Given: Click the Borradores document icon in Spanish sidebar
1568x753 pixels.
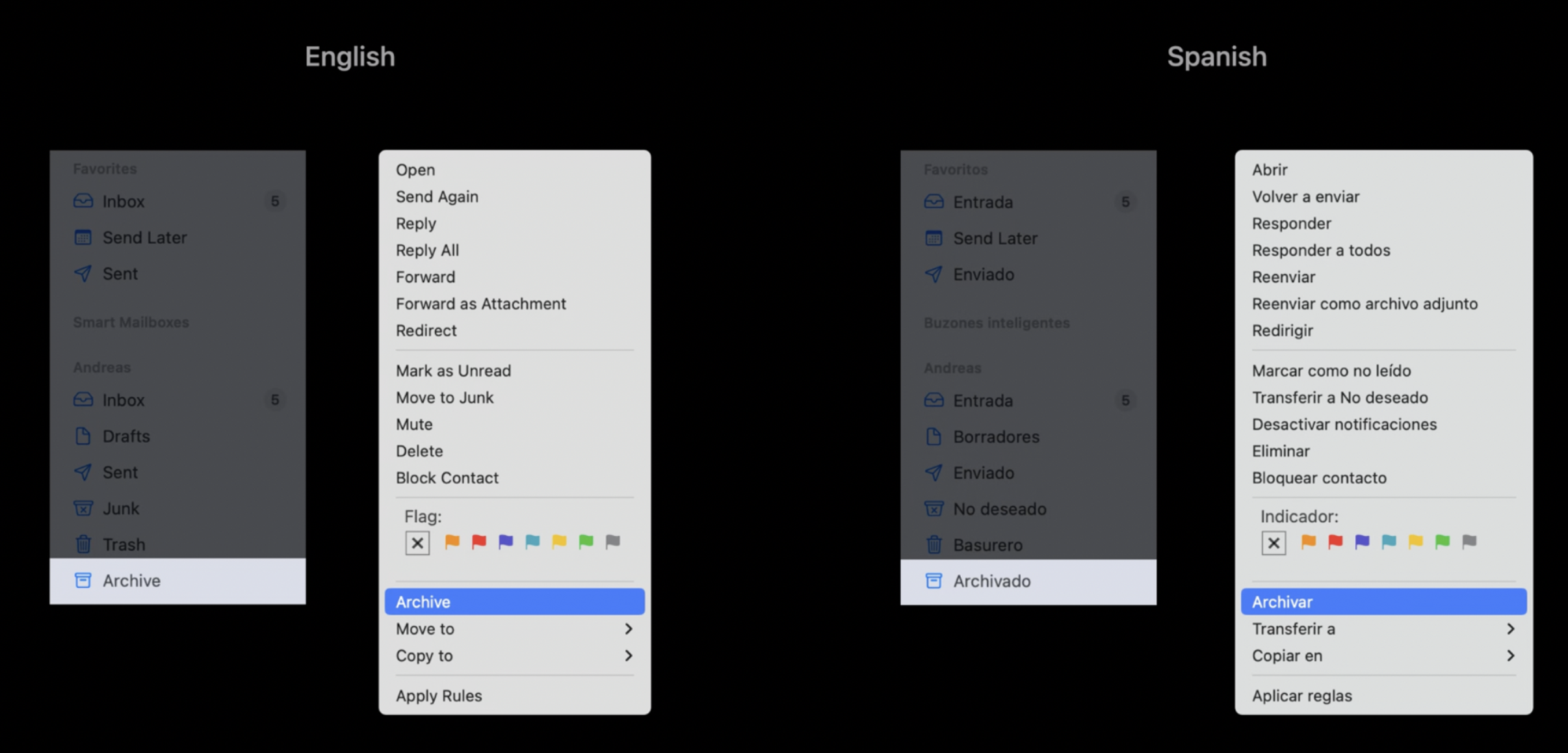Looking at the screenshot, I should [934, 436].
